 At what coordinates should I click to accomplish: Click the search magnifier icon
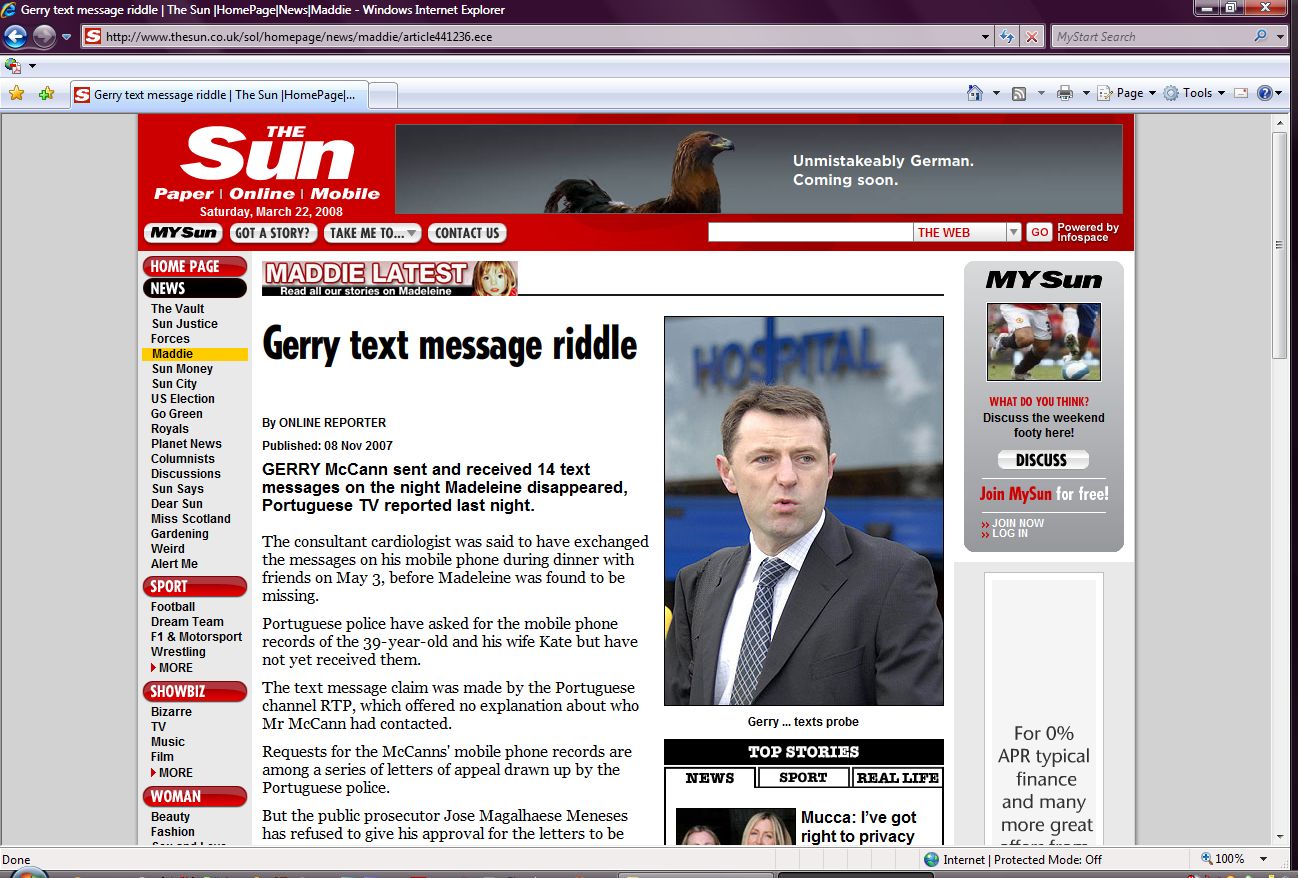click(x=1260, y=37)
